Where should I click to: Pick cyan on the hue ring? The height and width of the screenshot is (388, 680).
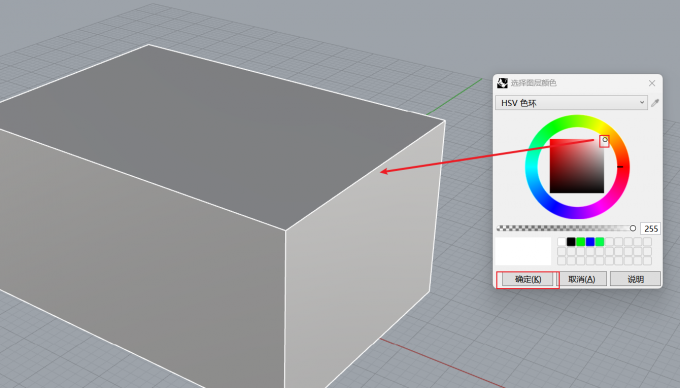tap(531, 167)
